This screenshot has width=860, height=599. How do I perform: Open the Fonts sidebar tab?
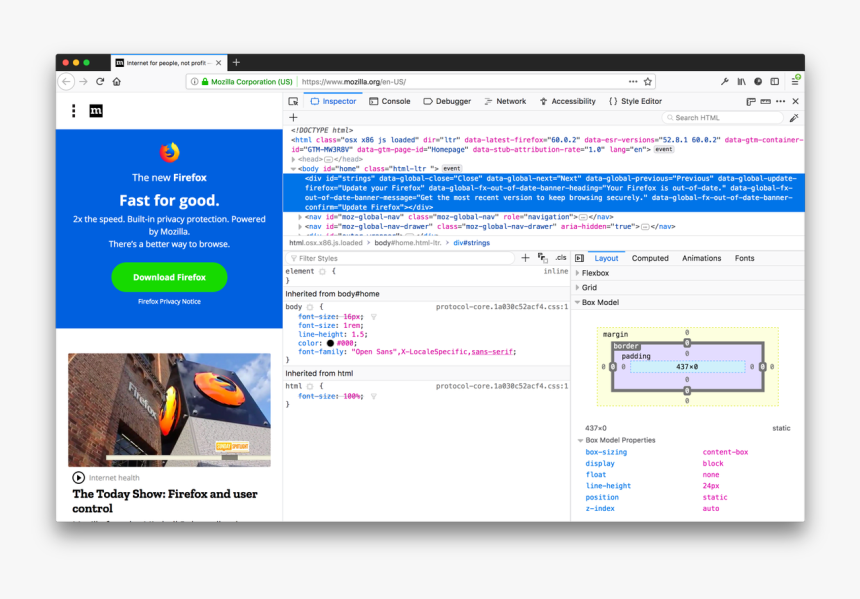[744, 258]
